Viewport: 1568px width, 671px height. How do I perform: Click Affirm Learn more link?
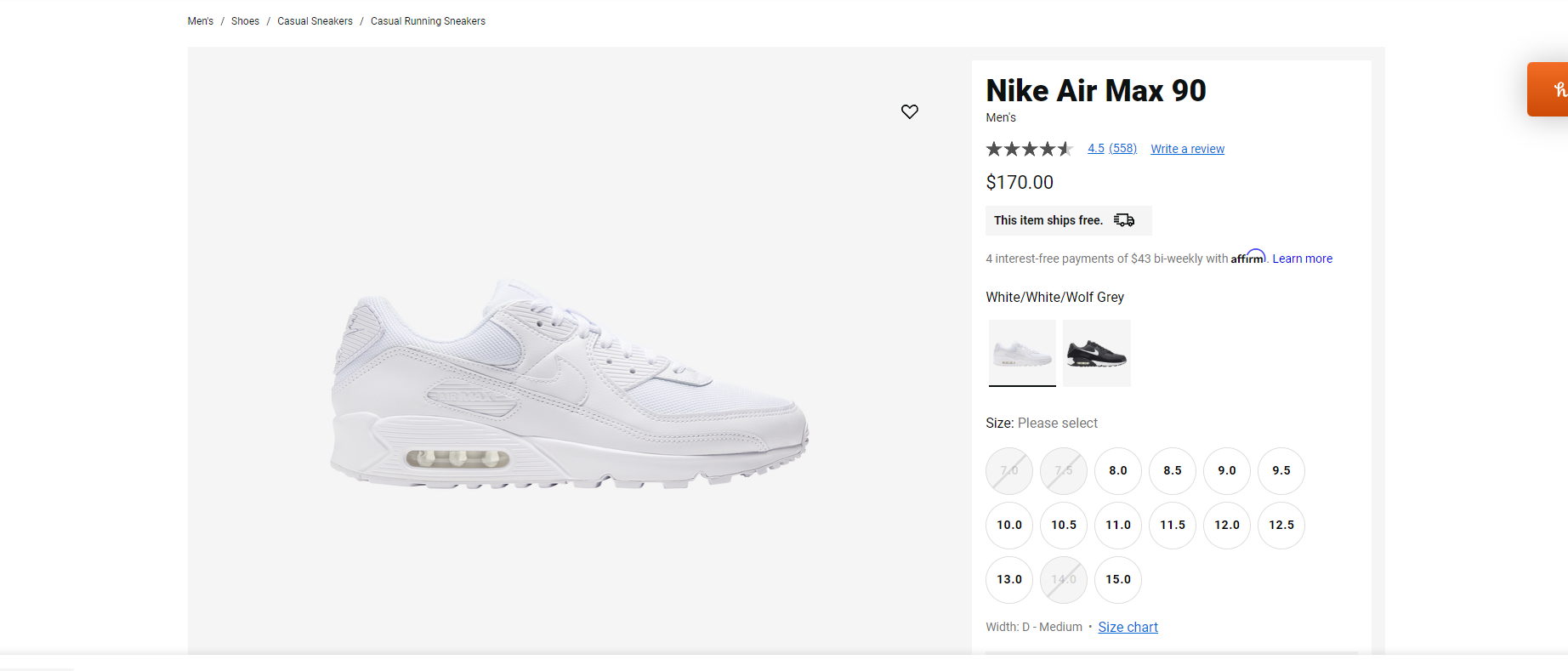1302,259
